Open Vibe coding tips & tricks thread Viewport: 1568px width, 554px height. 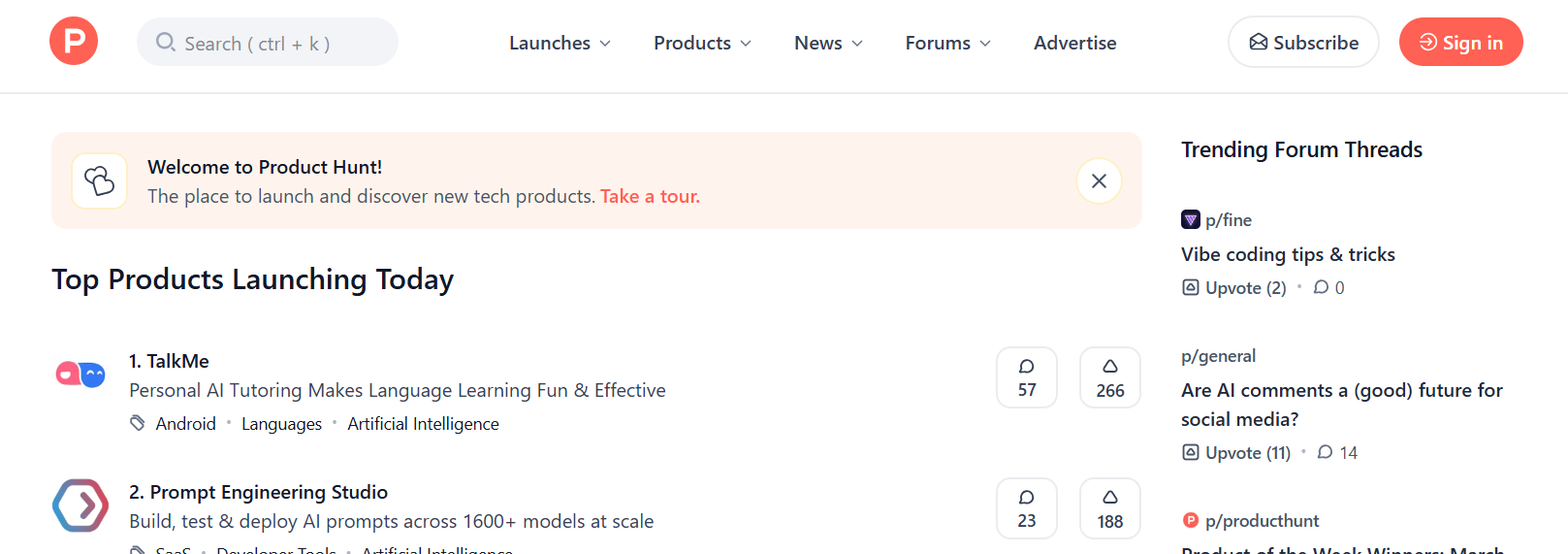(x=1288, y=254)
